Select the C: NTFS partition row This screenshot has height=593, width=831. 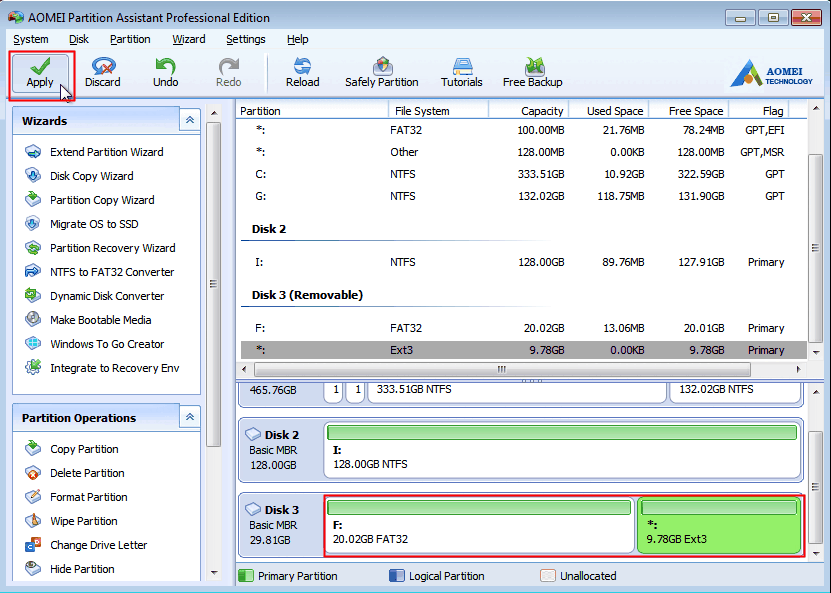(x=524, y=174)
